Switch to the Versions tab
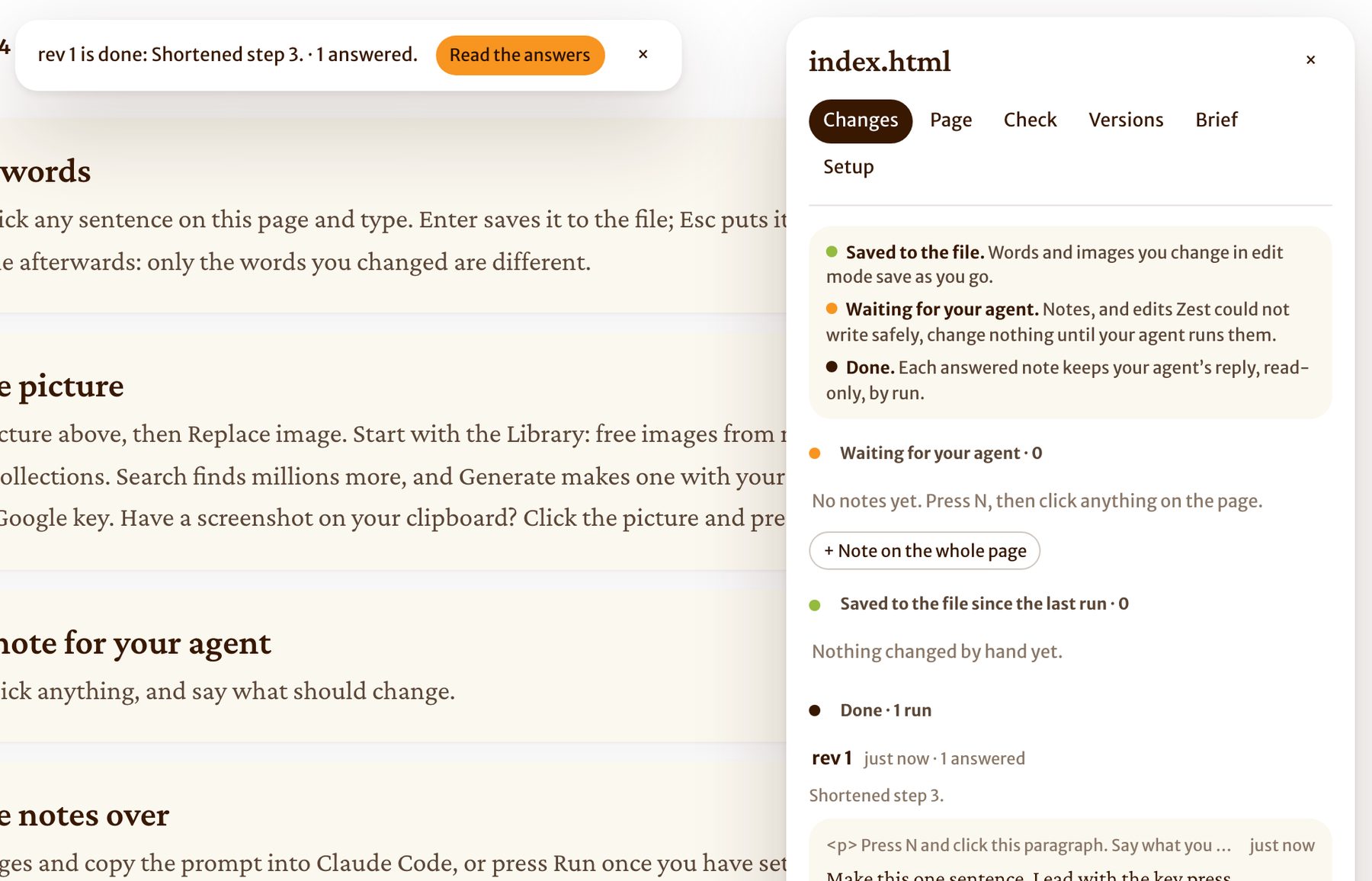 (1126, 120)
